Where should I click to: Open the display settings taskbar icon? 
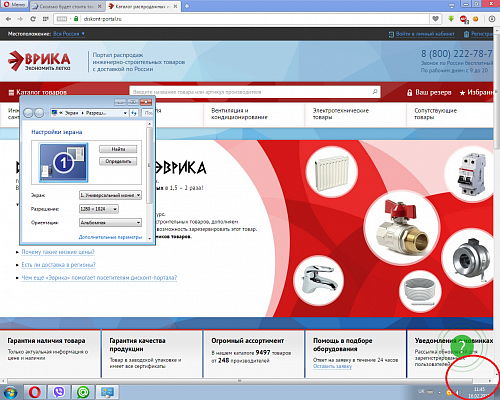click(107, 392)
